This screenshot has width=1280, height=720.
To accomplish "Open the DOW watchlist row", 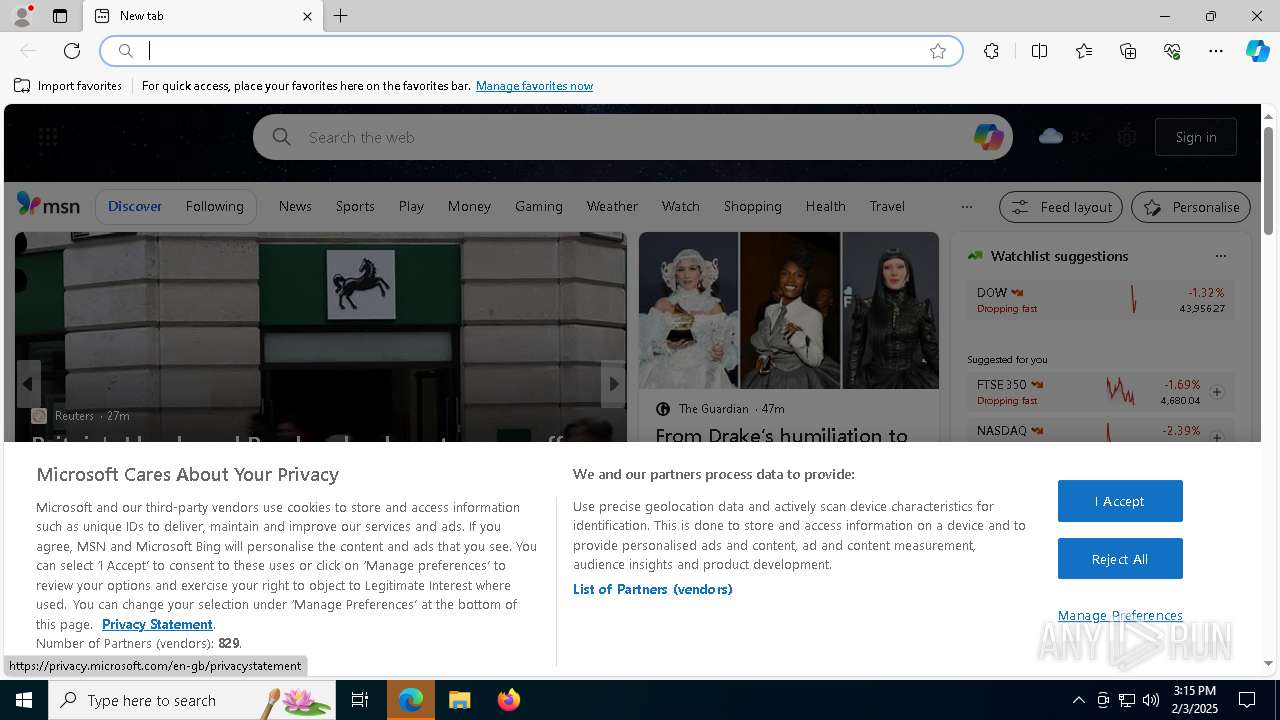I will [1100, 300].
